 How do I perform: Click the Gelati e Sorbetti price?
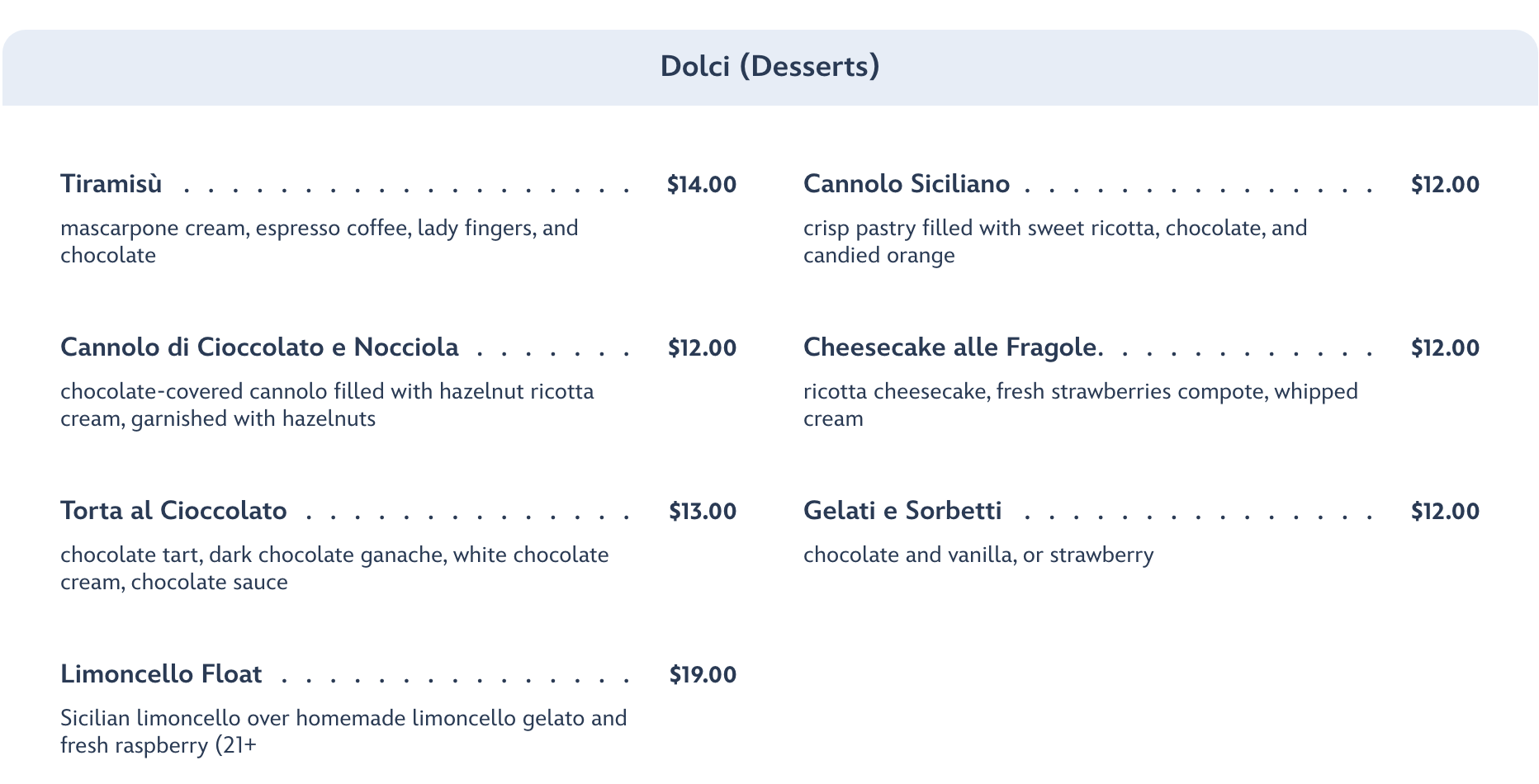point(1445,512)
